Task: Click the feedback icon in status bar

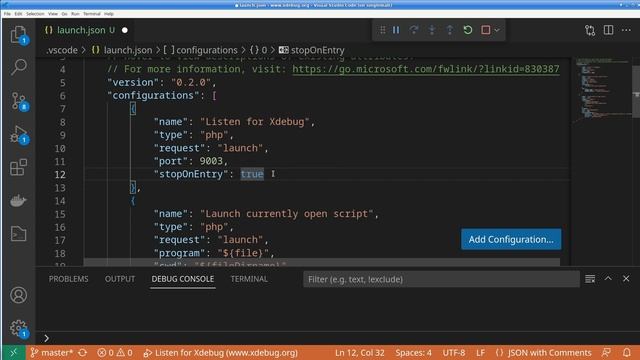Action: tap(607, 353)
